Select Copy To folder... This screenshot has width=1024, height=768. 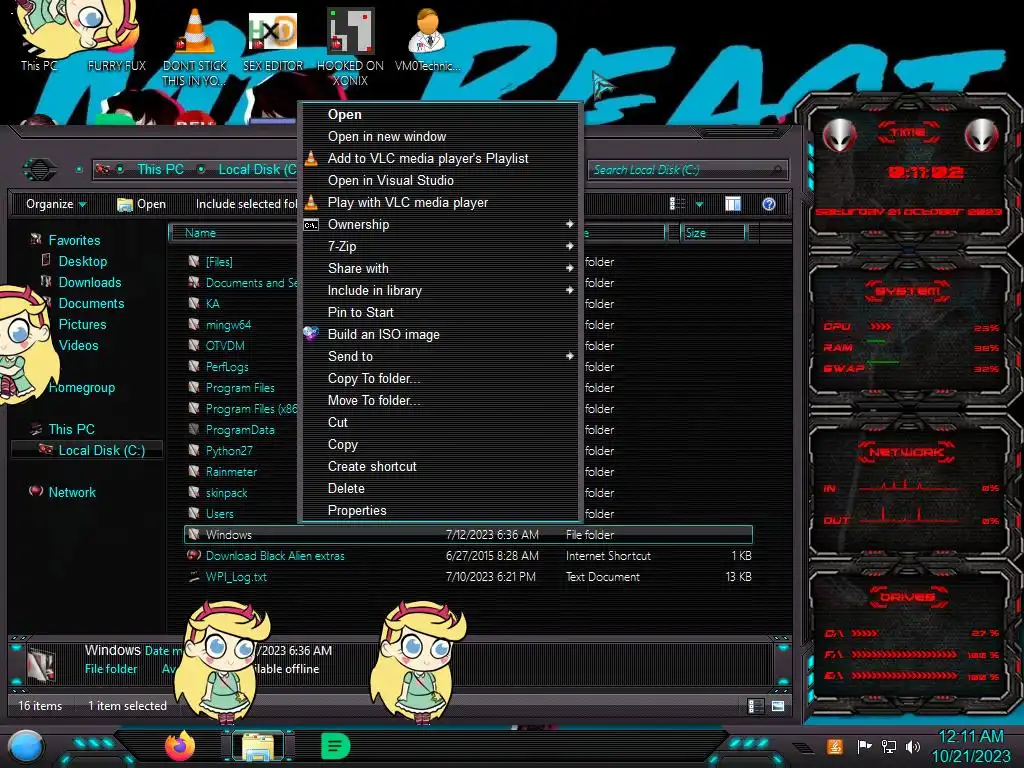441,379
